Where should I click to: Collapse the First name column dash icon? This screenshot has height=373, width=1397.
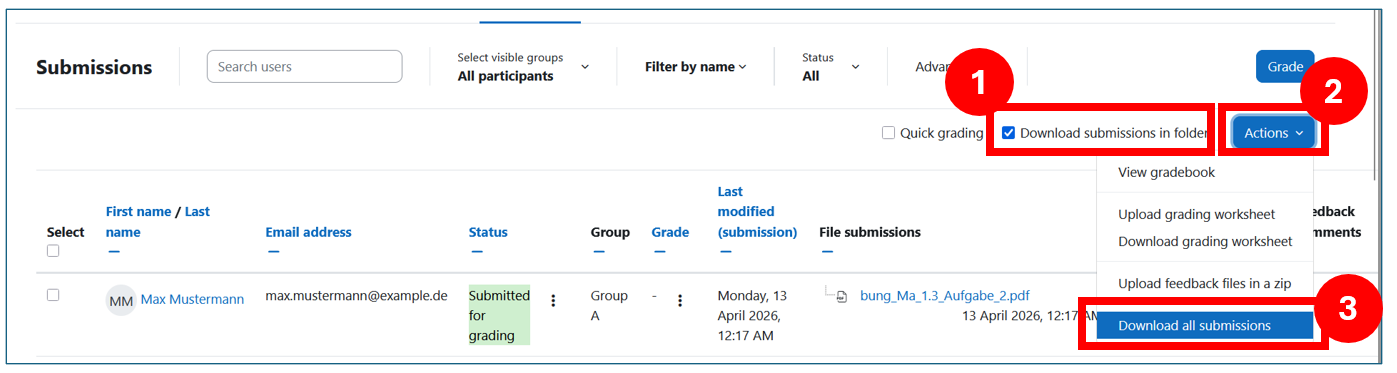click(x=113, y=251)
